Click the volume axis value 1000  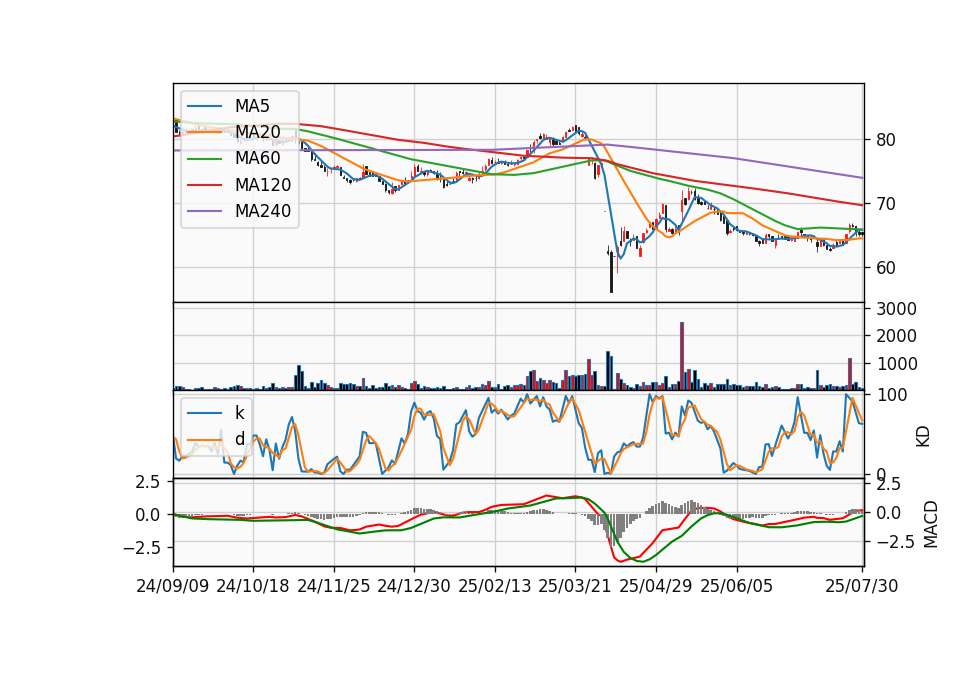pyautogui.click(x=896, y=364)
